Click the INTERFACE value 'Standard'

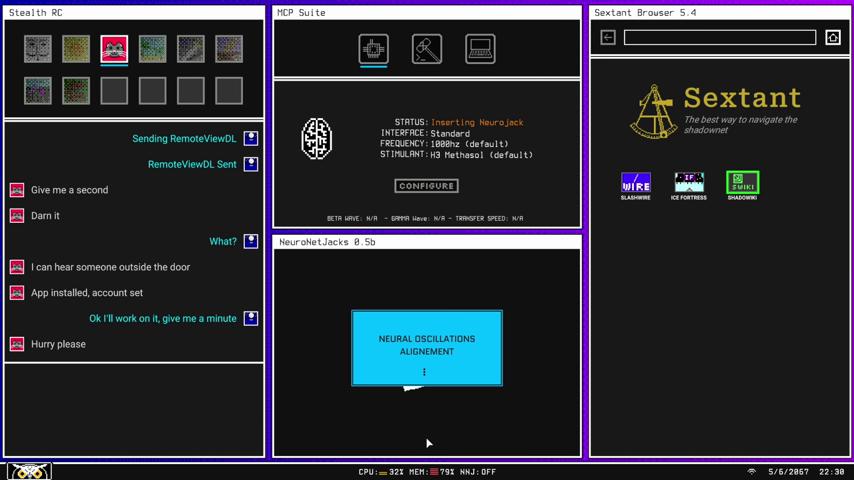[x=450, y=133]
